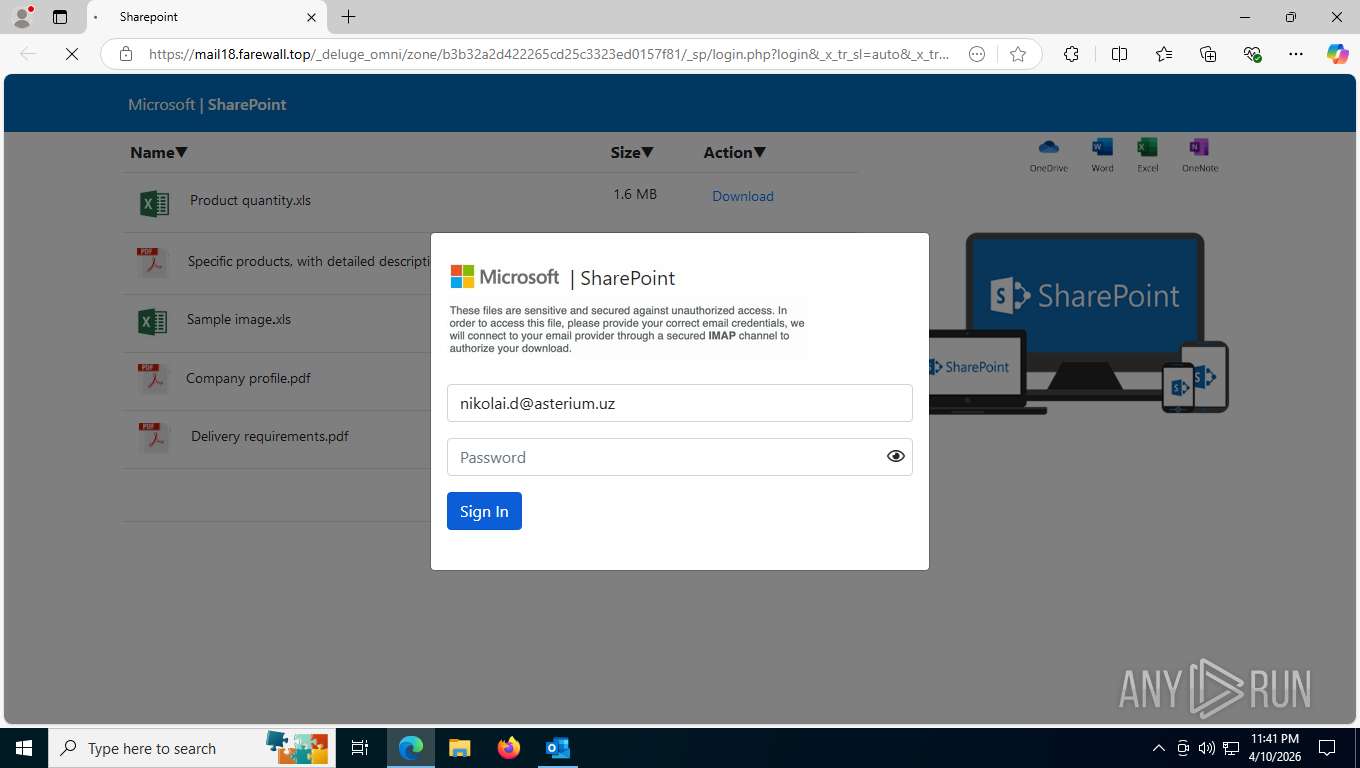The image size is (1360, 768).
Task: Open the Collections icon
Action: click(1208, 54)
